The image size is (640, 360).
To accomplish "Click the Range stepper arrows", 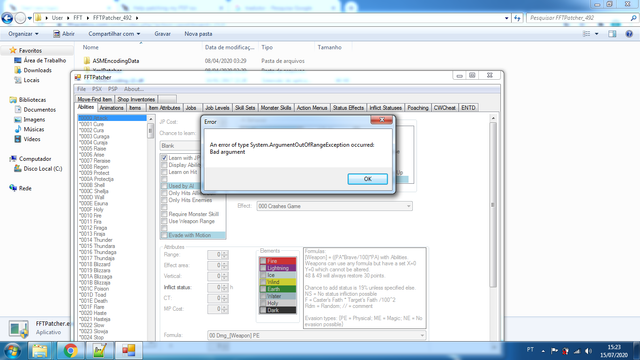I will 224,255.
